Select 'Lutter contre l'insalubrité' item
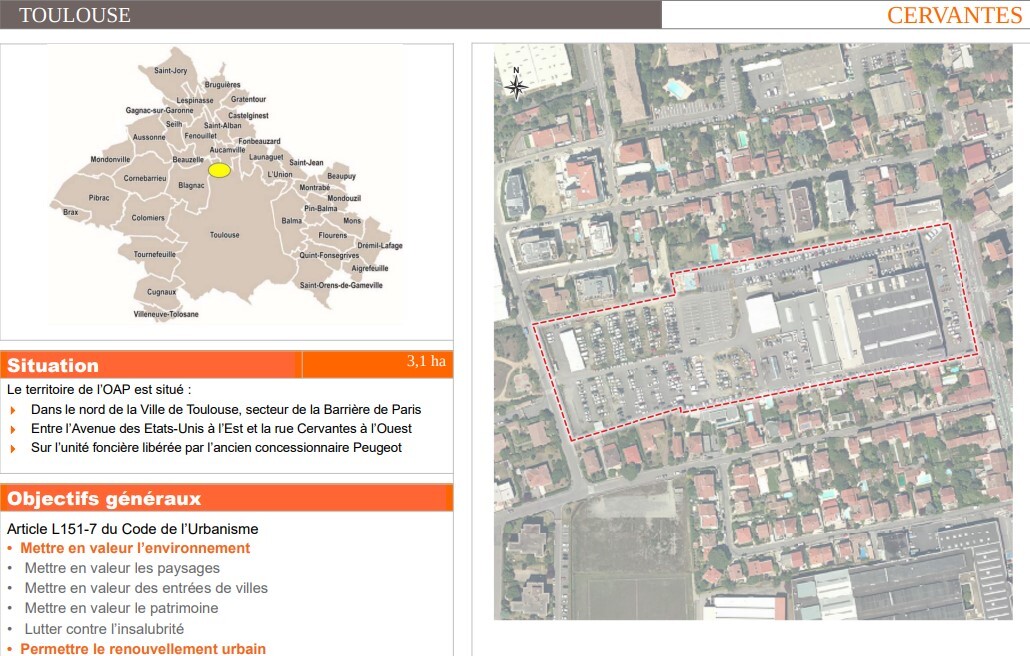Image resolution: width=1030 pixels, height=656 pixels. click(104, 629)
